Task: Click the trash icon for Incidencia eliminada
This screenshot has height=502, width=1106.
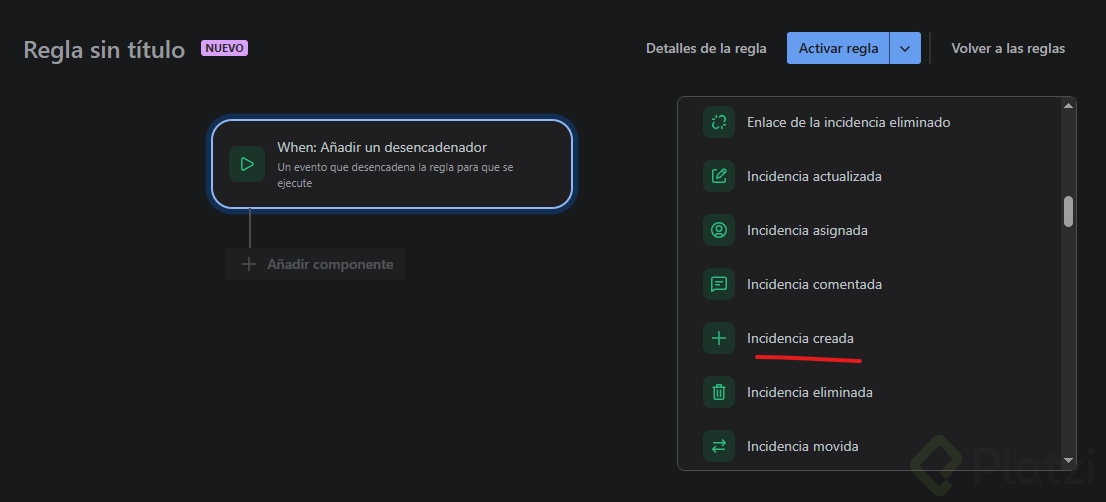Action: click(718, 393)
